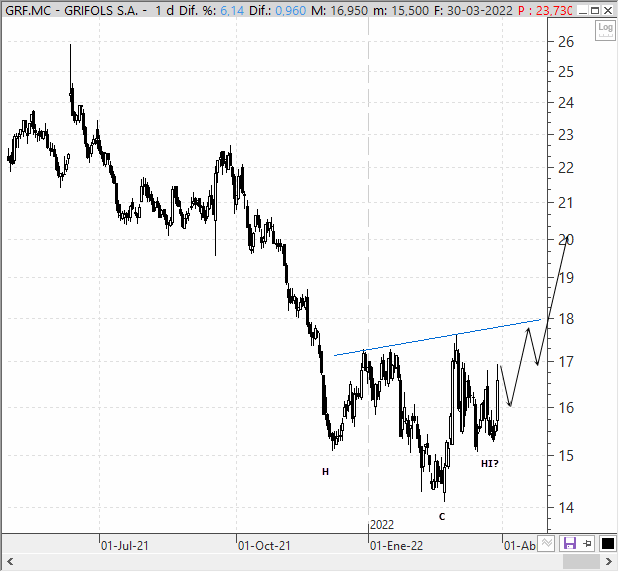The height and width of the screenshot is (572, 619).
Task: Click the 01-Jul-21 date axis label
Action: (x=125, y=546)
